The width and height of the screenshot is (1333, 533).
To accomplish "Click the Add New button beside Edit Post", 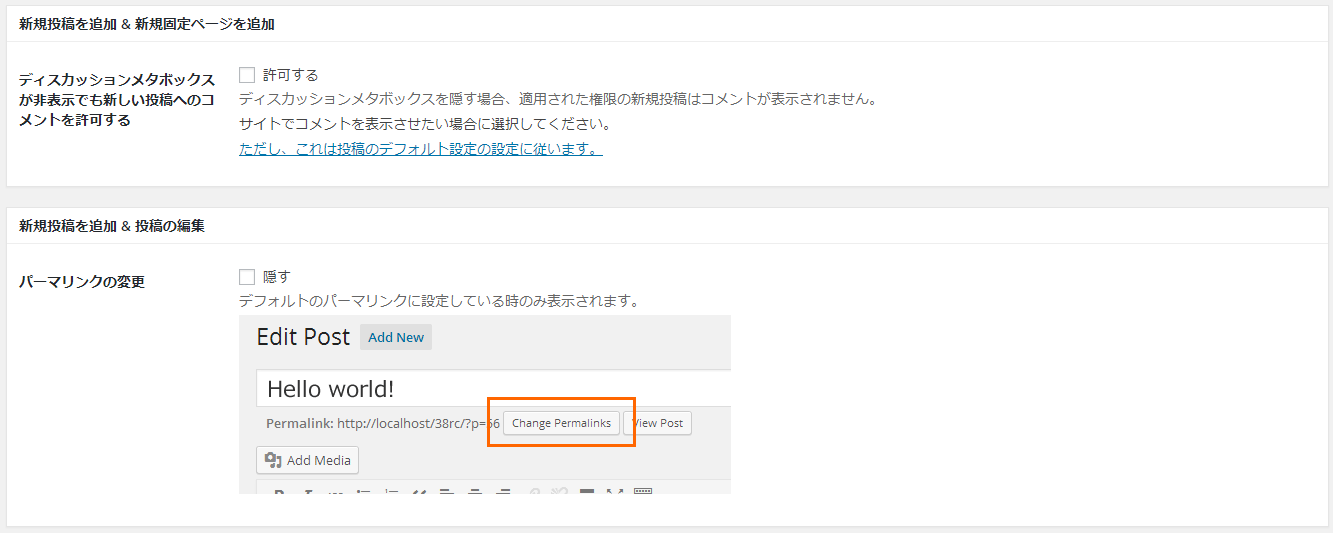I will point(396,337).
